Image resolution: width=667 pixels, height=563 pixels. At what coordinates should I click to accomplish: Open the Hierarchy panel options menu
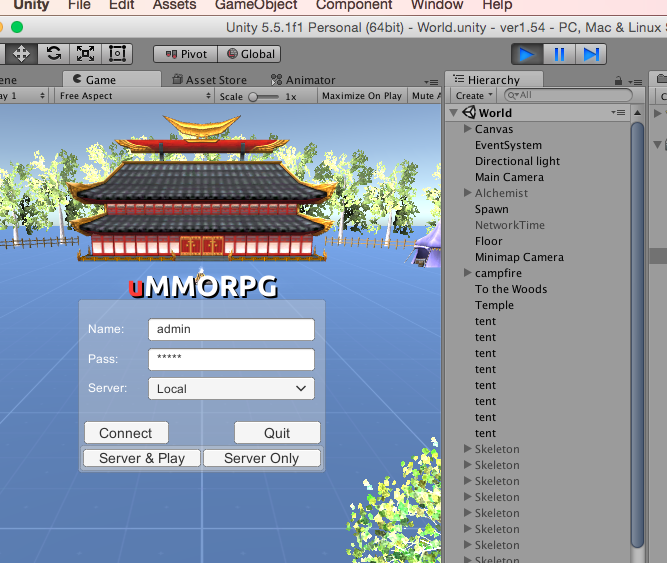(635, 82)
